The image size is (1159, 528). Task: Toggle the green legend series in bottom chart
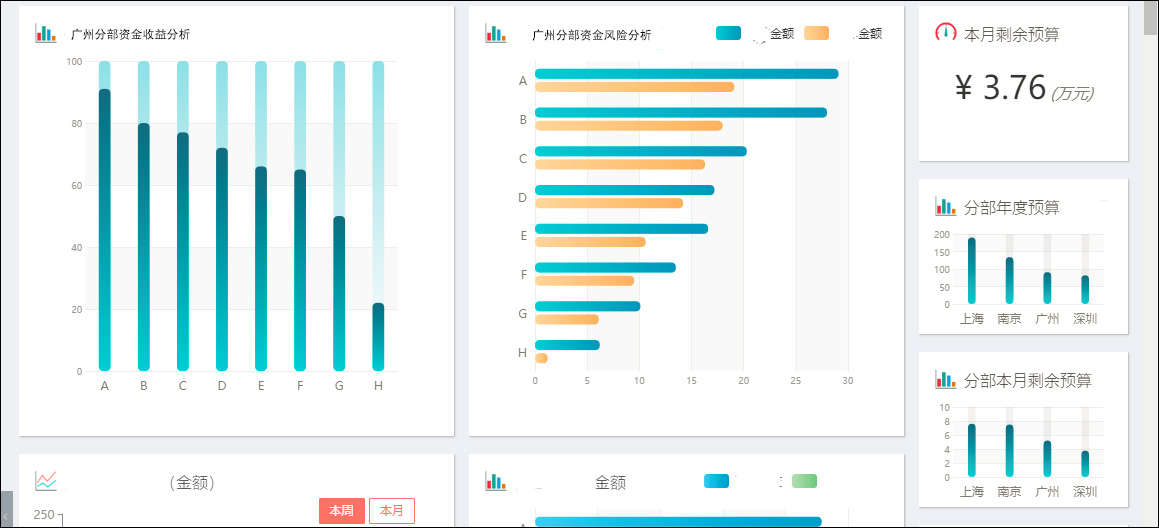coord(804,481)
